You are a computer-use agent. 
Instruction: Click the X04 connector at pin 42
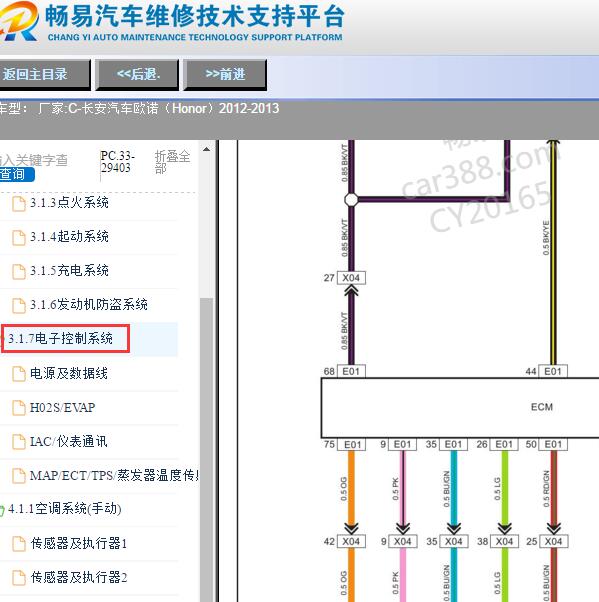click(x=351, y=541)
